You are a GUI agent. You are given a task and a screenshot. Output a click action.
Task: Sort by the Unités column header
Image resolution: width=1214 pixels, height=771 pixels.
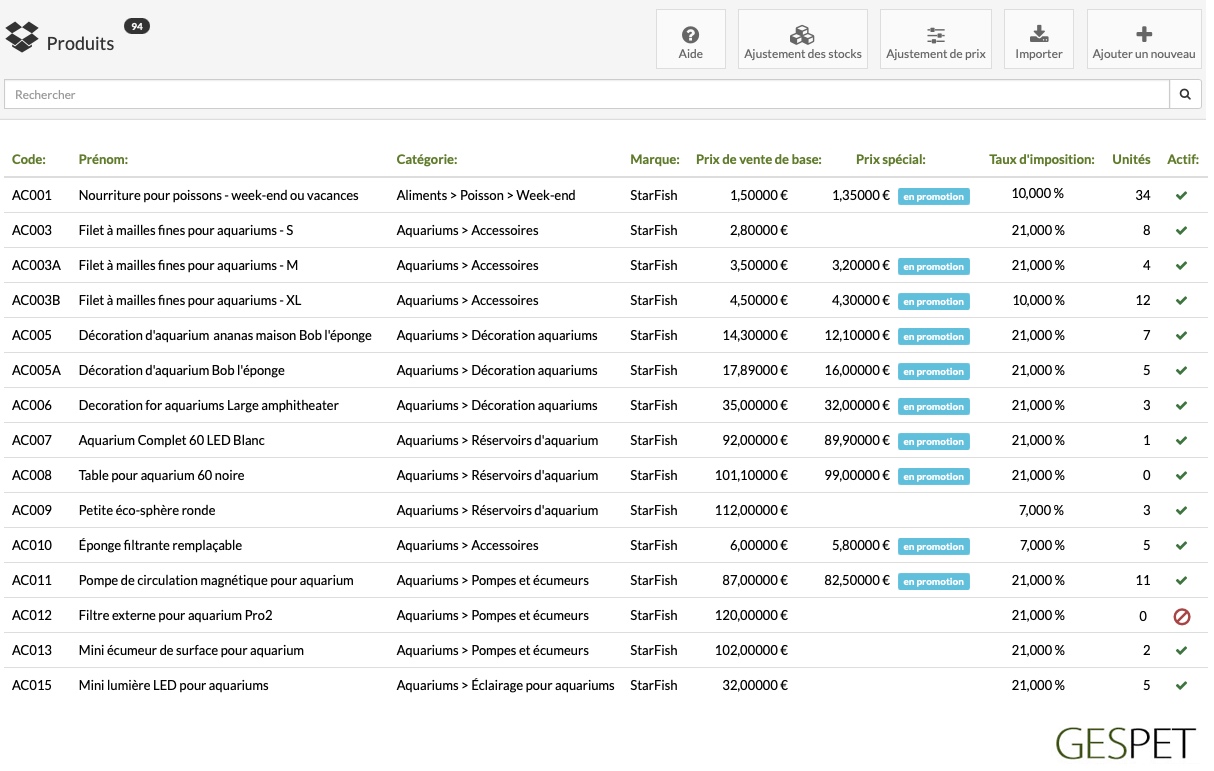point(1131,159)
